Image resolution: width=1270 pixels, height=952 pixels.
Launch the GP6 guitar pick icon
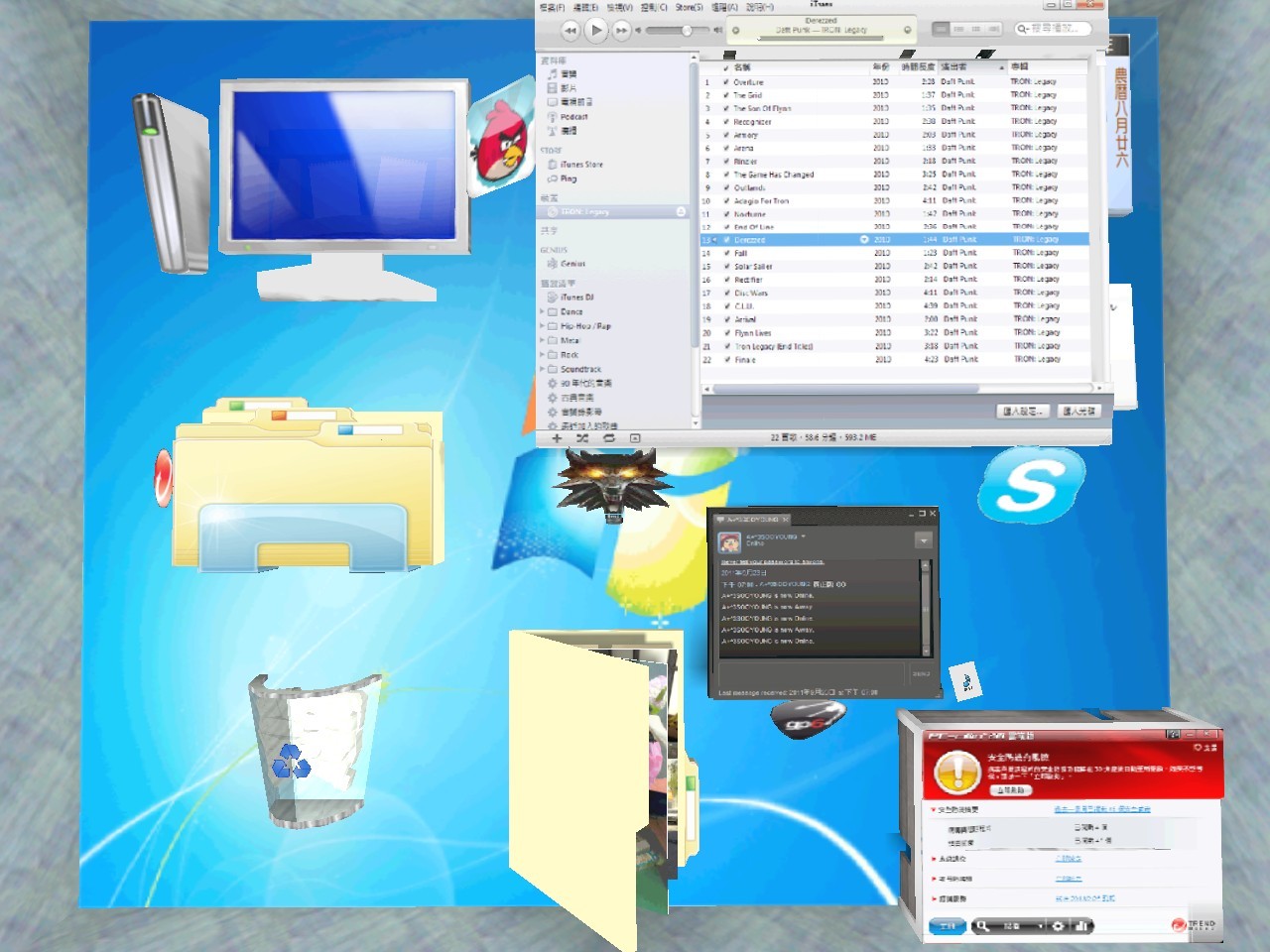(x=808, y=717)
